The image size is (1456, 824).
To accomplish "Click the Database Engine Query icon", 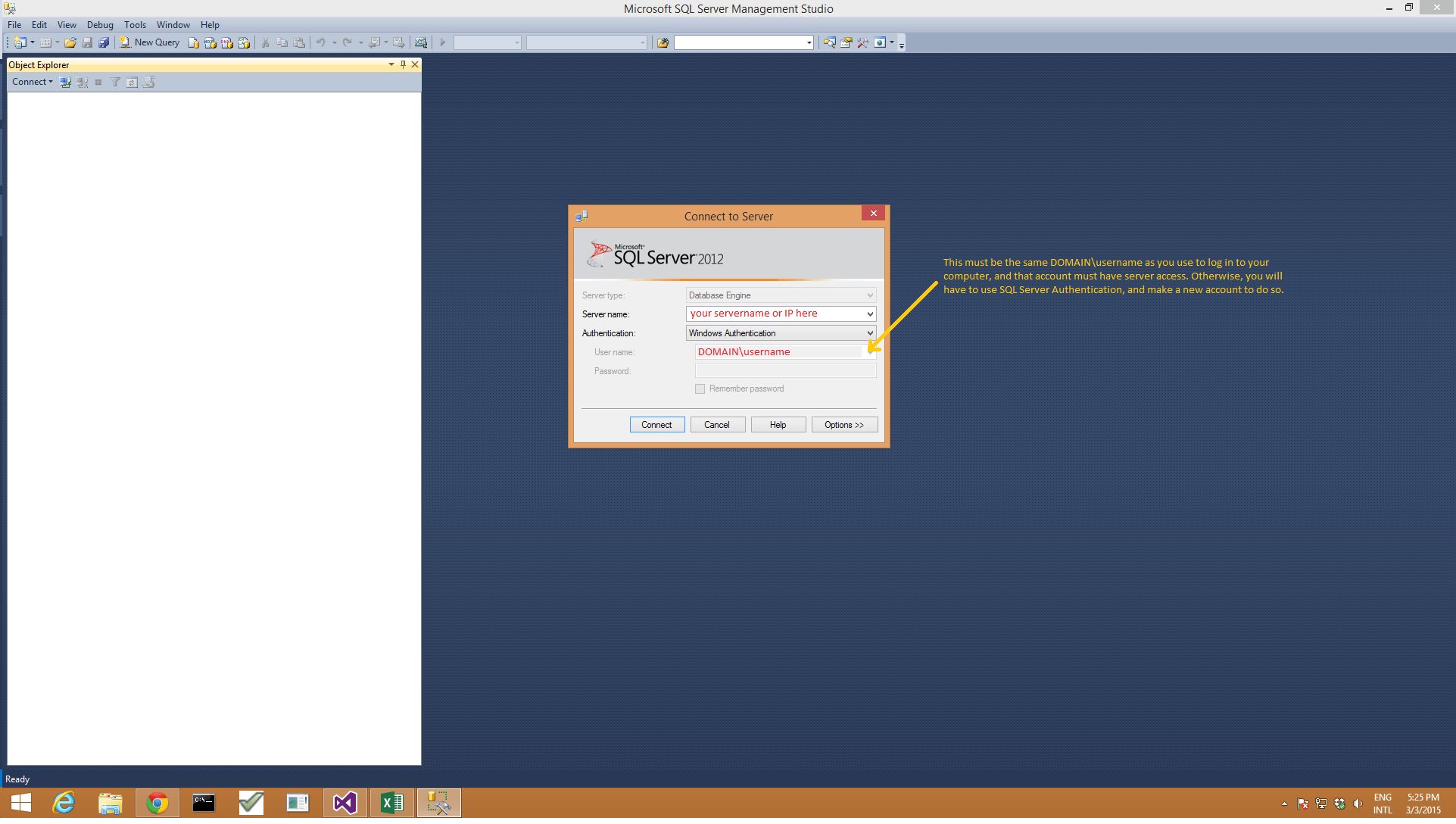I will pyautogui.click(x=194, y=42).
